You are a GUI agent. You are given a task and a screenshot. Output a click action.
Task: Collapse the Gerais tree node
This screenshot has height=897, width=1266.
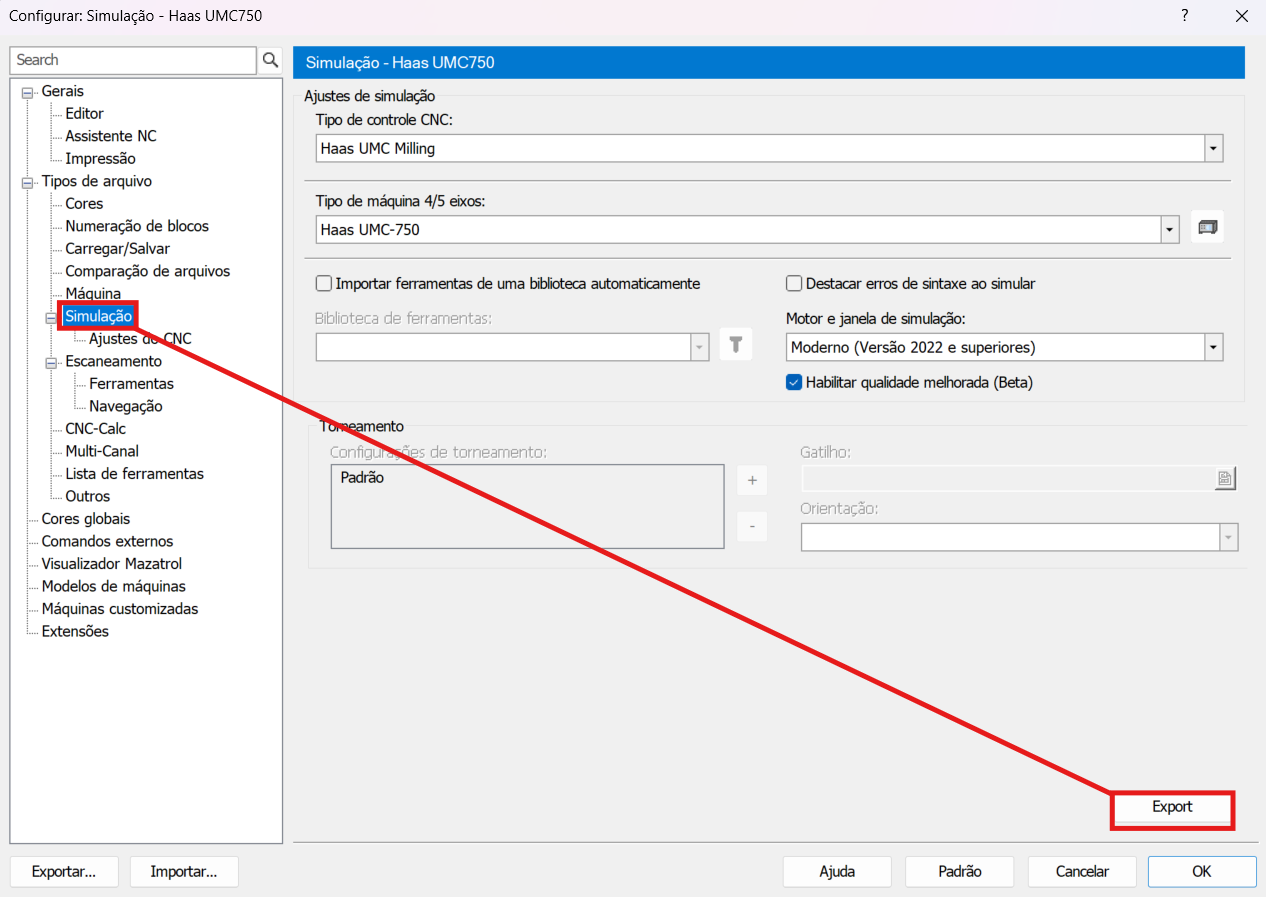tap(27, 92)
